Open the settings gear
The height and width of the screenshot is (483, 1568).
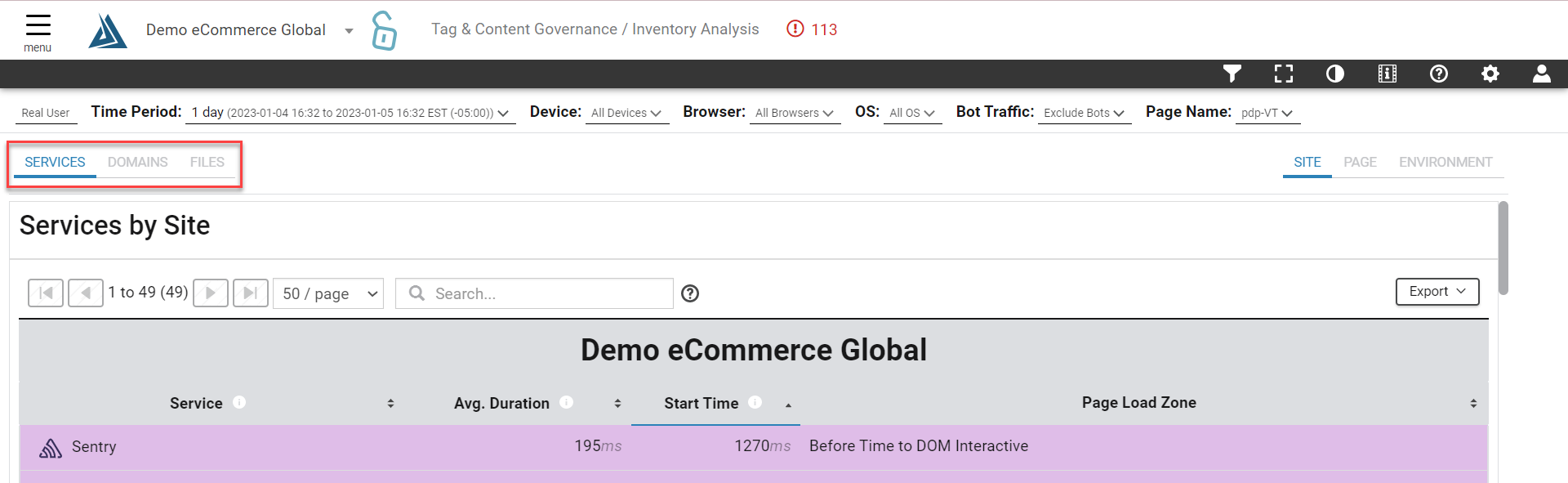[1490, 74]
